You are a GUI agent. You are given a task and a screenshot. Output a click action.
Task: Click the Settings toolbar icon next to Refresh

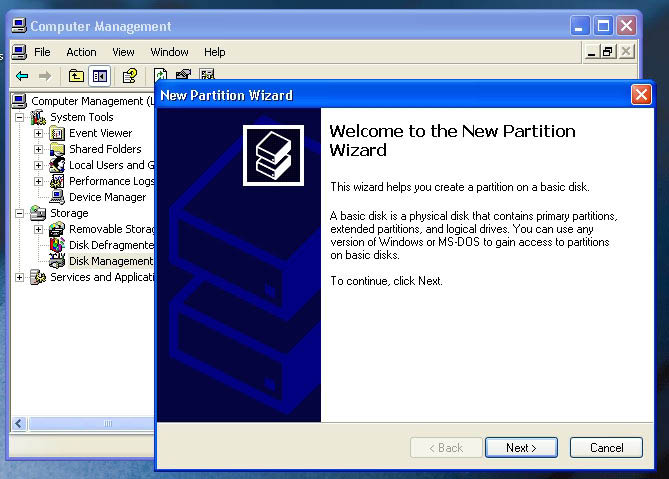coord(183,74)
